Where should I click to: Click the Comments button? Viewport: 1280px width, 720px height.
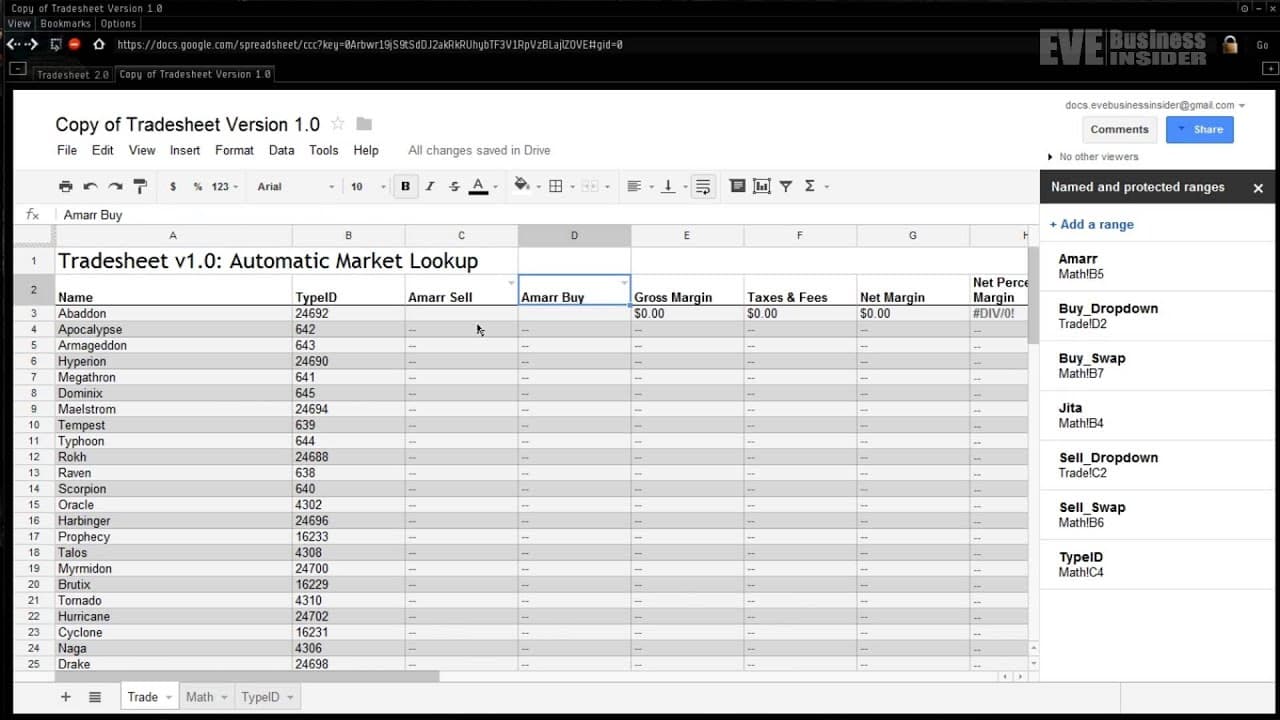(x=1119, y=129)
